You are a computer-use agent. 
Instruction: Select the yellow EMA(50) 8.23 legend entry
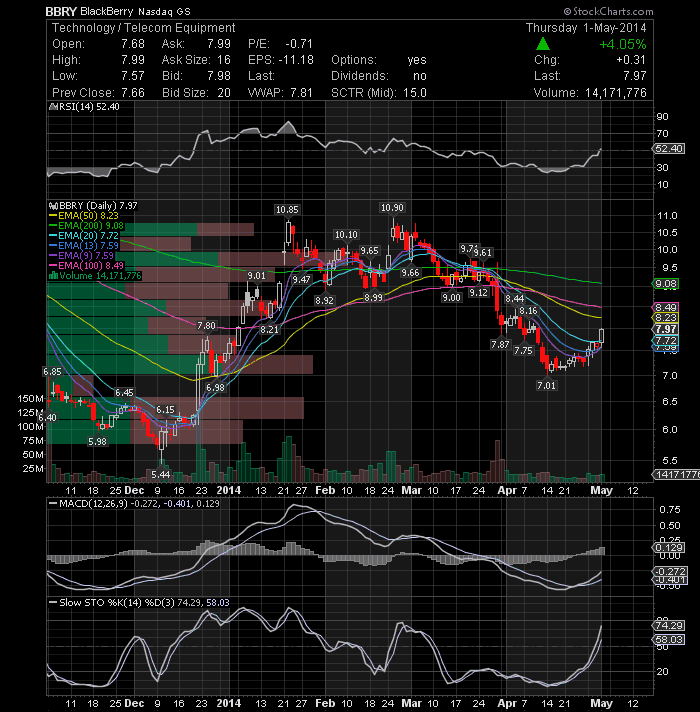click(84, 216)
